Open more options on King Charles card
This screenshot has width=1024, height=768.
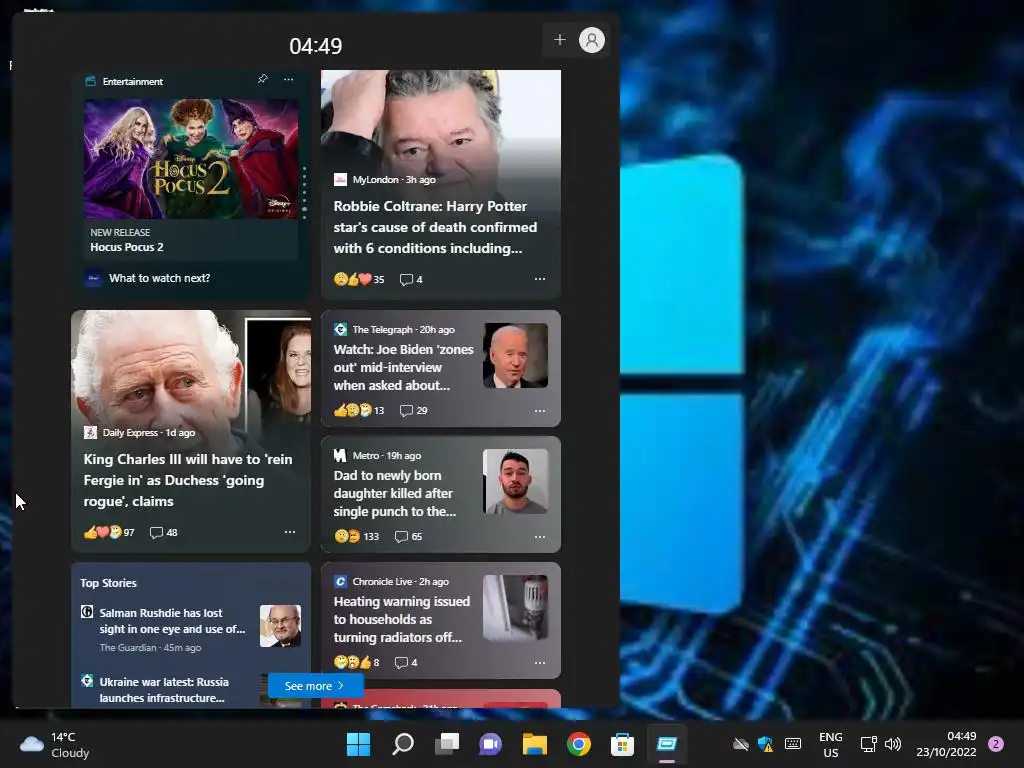[x=289, y=532]
